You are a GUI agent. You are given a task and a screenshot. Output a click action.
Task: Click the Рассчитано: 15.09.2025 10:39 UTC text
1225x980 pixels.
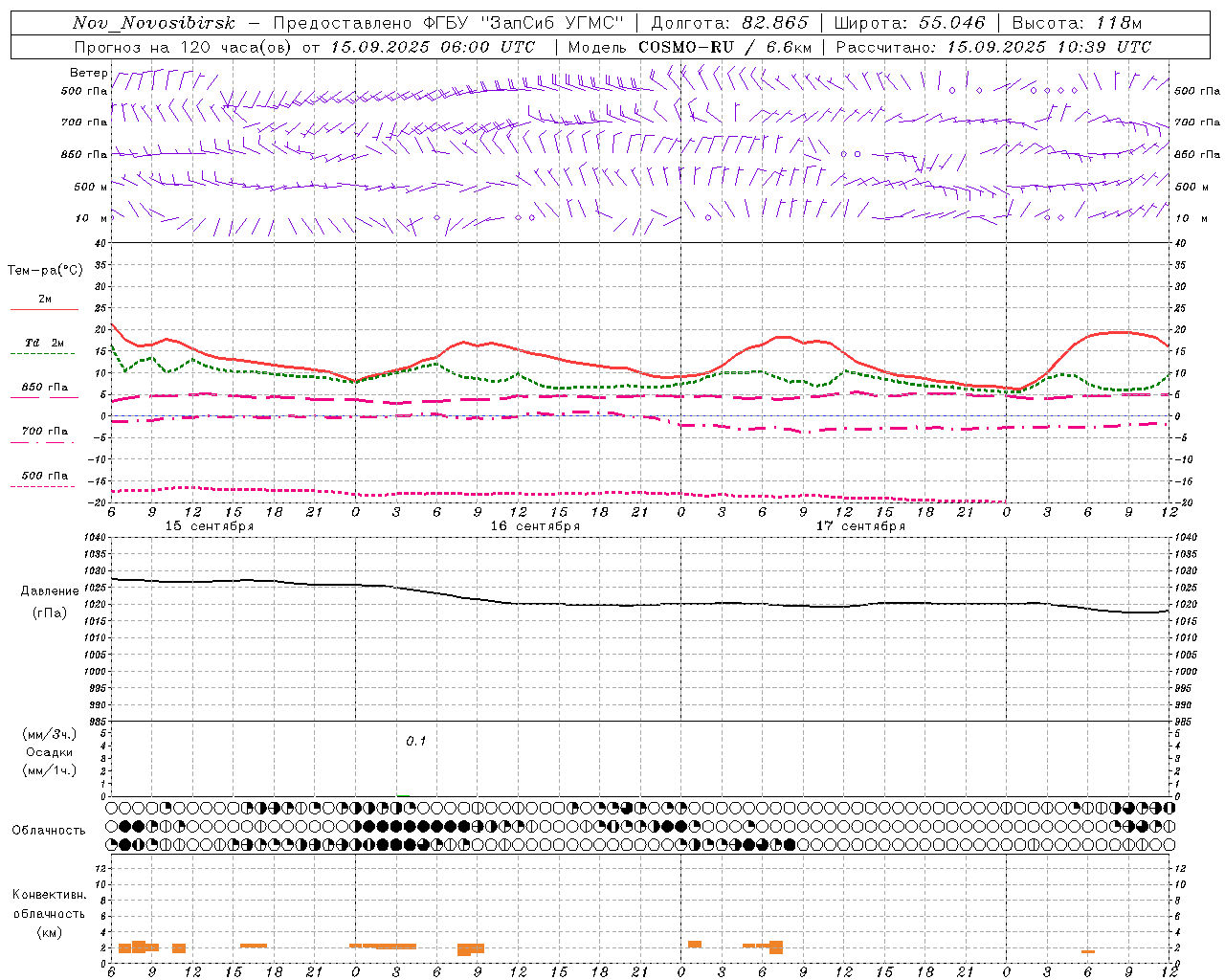993,47
